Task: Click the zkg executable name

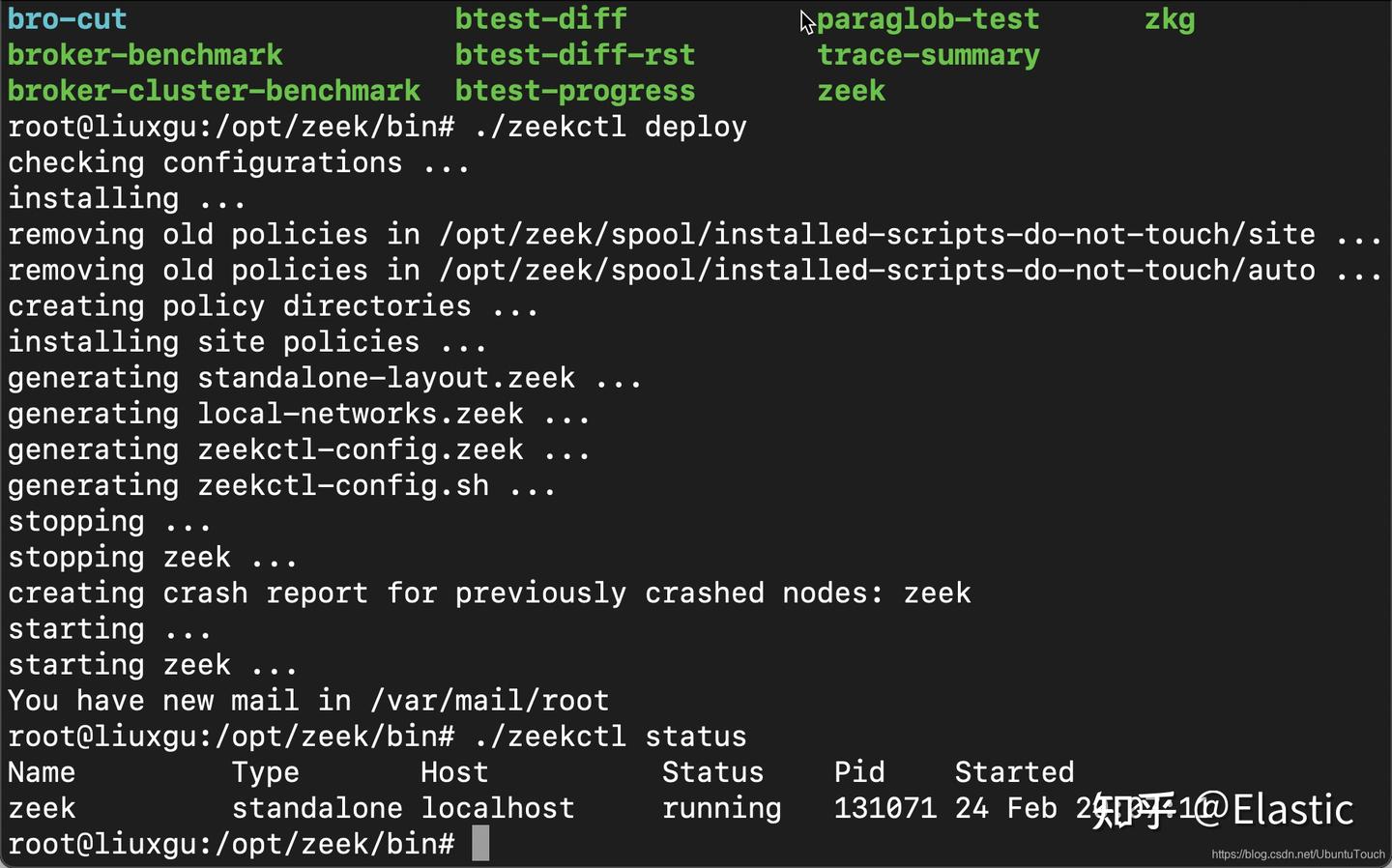Action: (x=1170, y=19)
